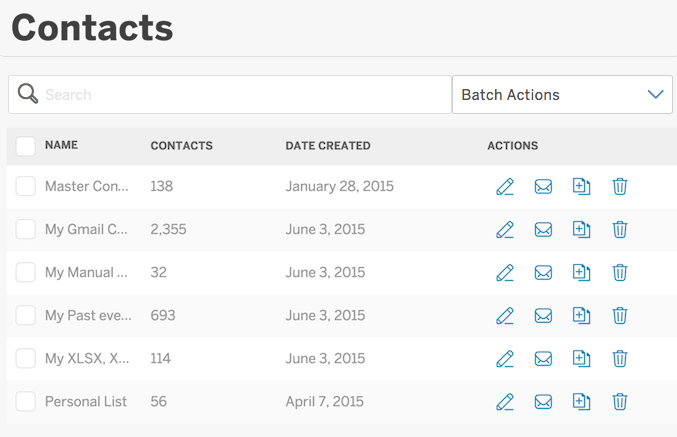
Task: Click the search magnifier icon
Action: 28,94
